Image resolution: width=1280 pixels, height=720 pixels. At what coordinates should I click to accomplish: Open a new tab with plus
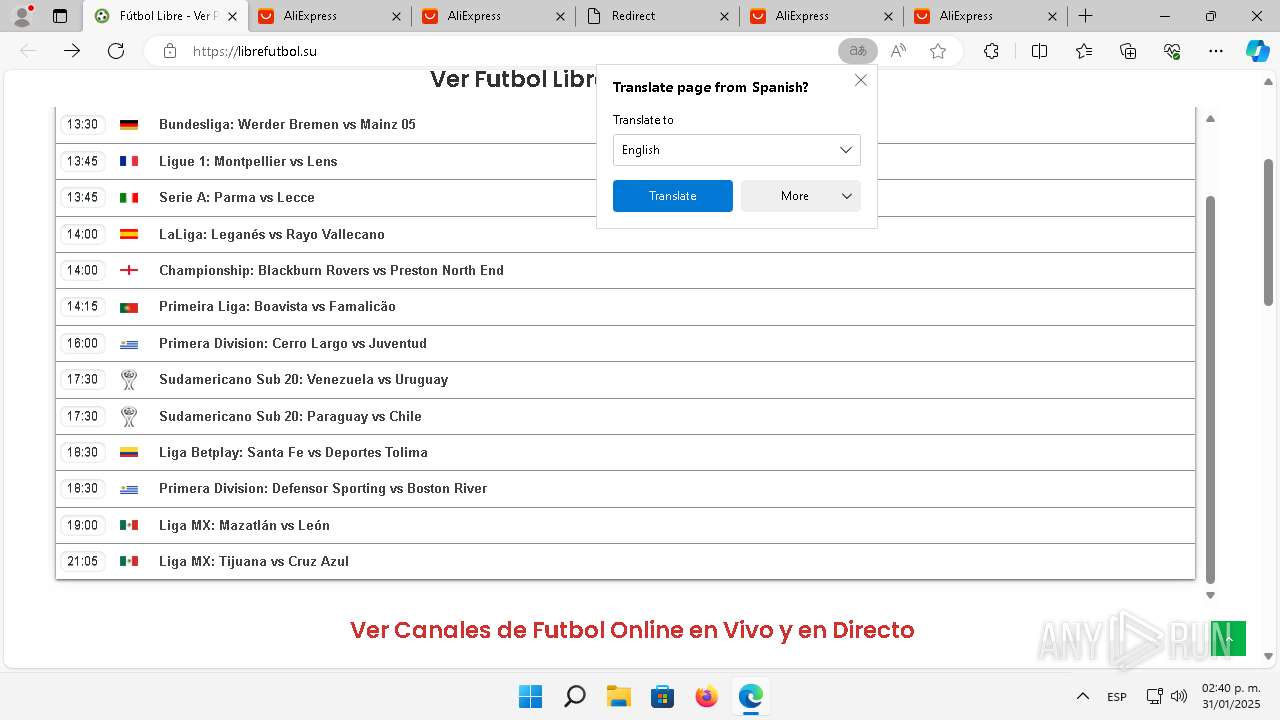(1085, 16)
